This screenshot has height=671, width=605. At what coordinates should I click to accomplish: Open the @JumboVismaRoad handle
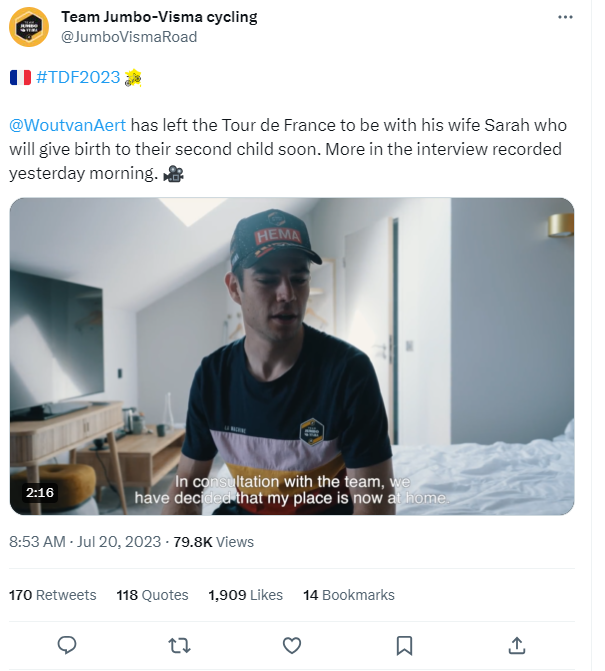[129, 37]
